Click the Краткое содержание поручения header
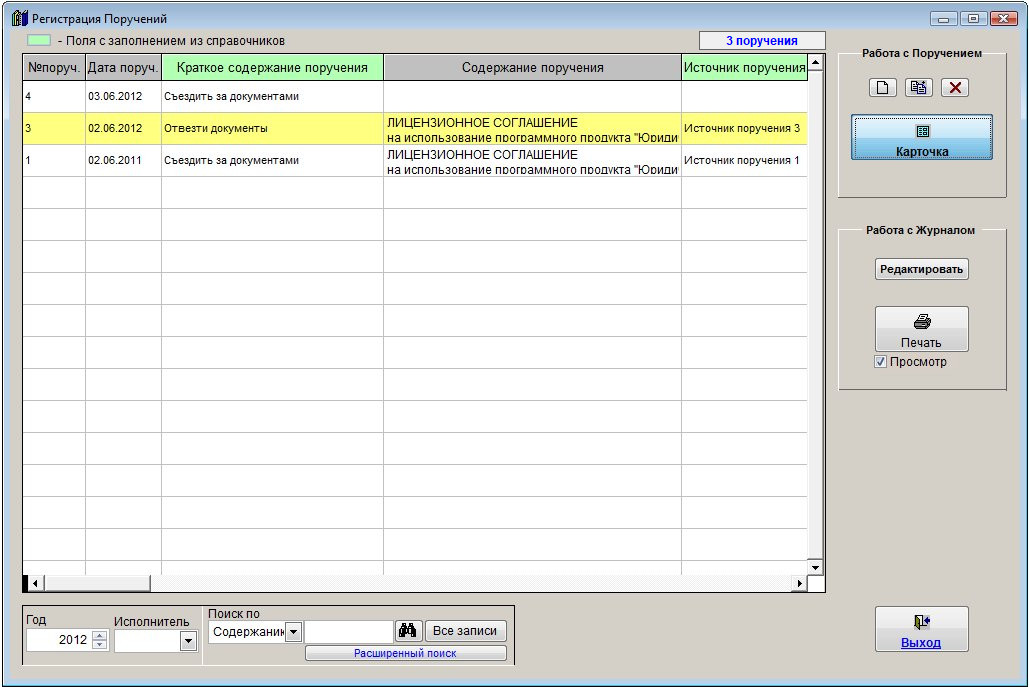 pos(272,68)
